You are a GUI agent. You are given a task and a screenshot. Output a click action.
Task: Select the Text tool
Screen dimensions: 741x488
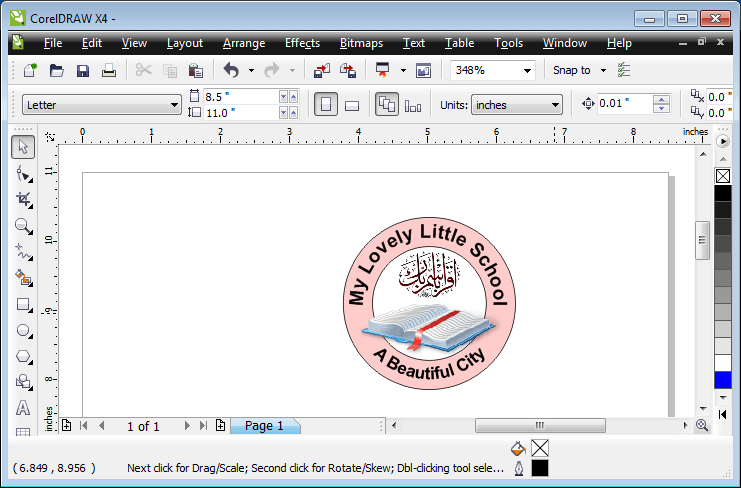point(24,409)
